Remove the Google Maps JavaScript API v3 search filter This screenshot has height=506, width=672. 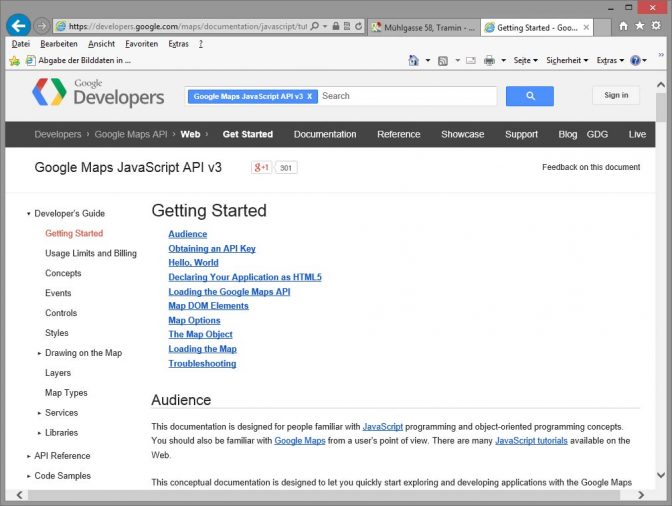click(309, 96)
